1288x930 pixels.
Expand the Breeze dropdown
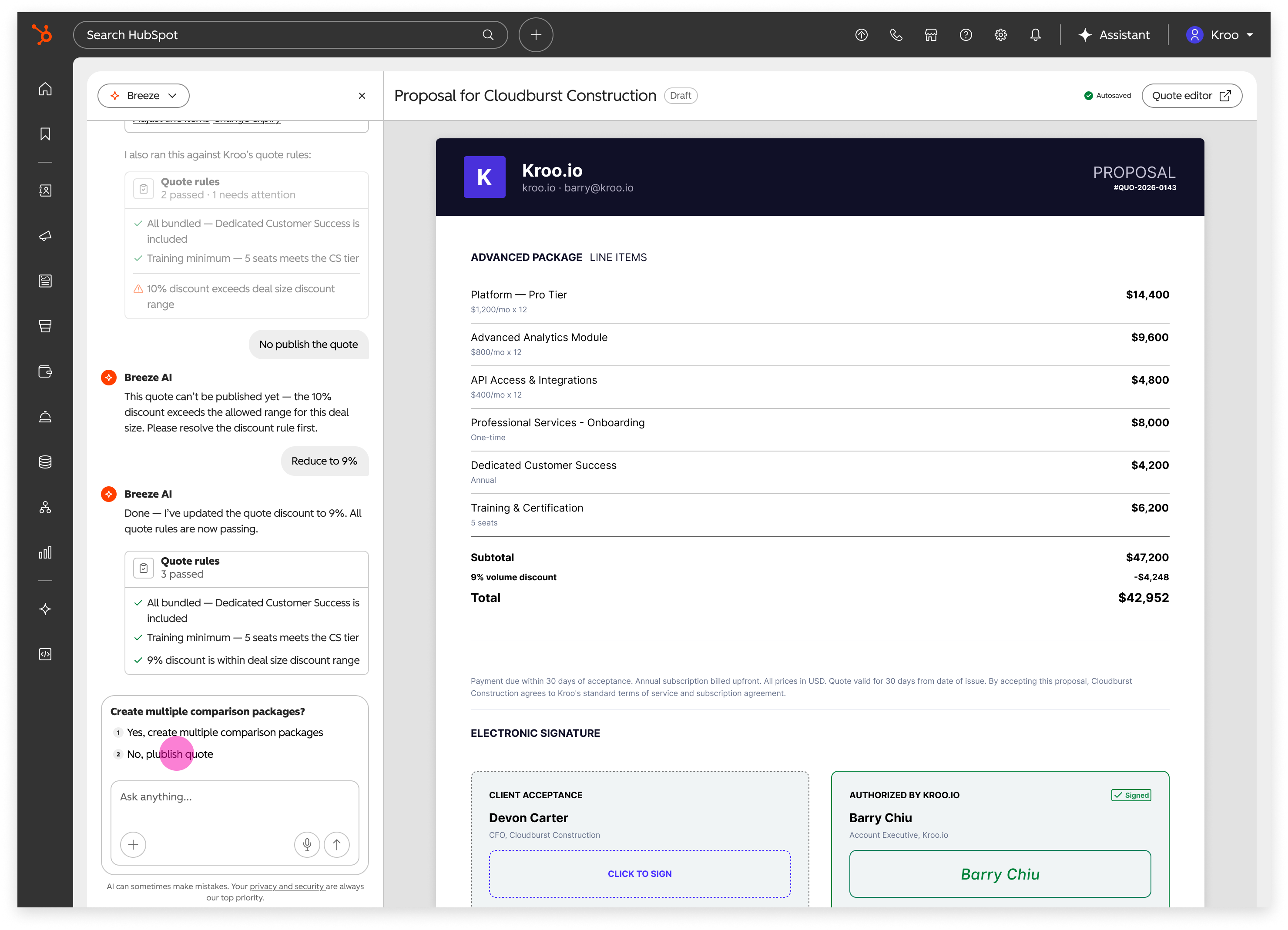(143, 95)
